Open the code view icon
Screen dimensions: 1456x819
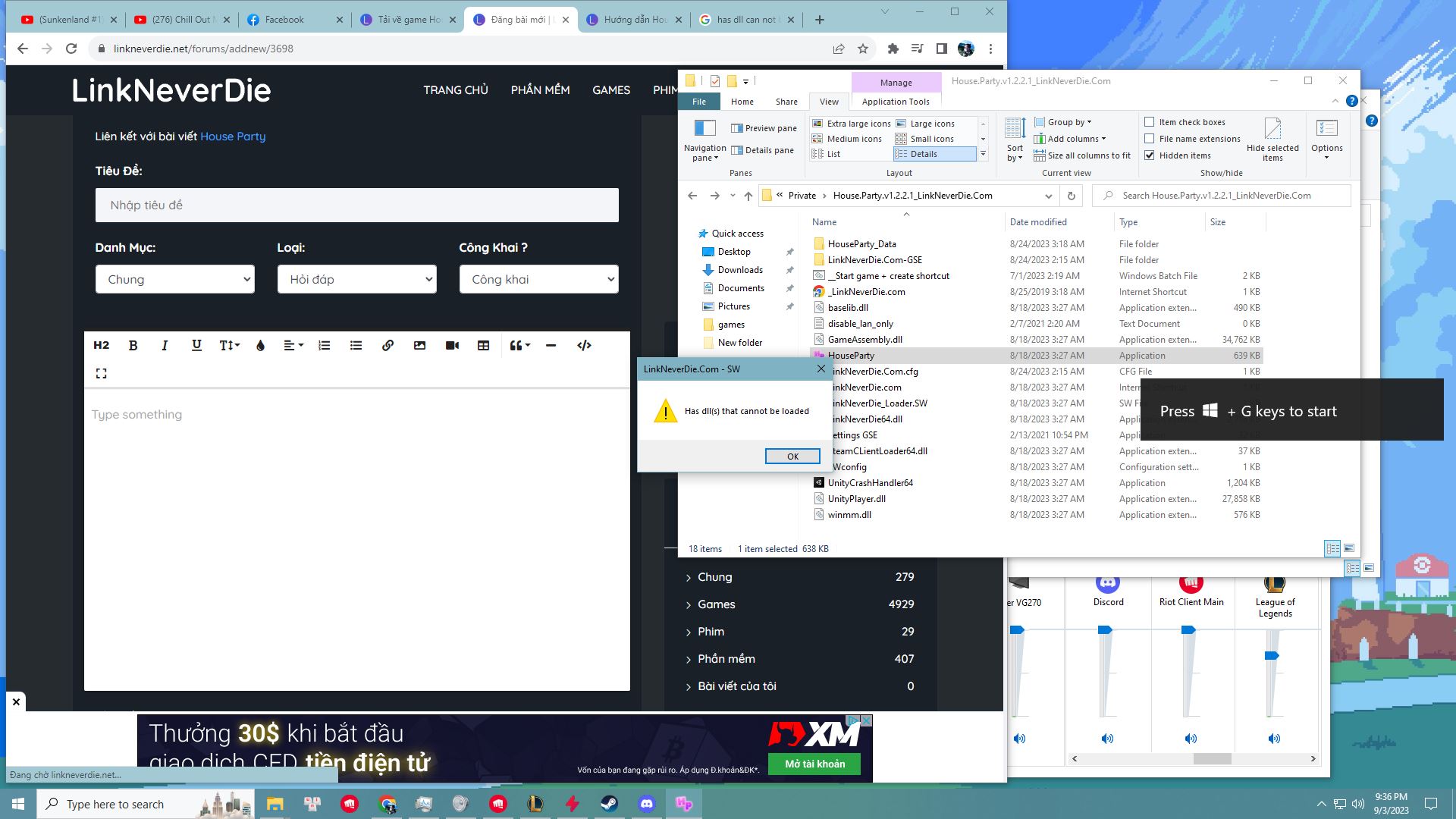click(584, 346)
